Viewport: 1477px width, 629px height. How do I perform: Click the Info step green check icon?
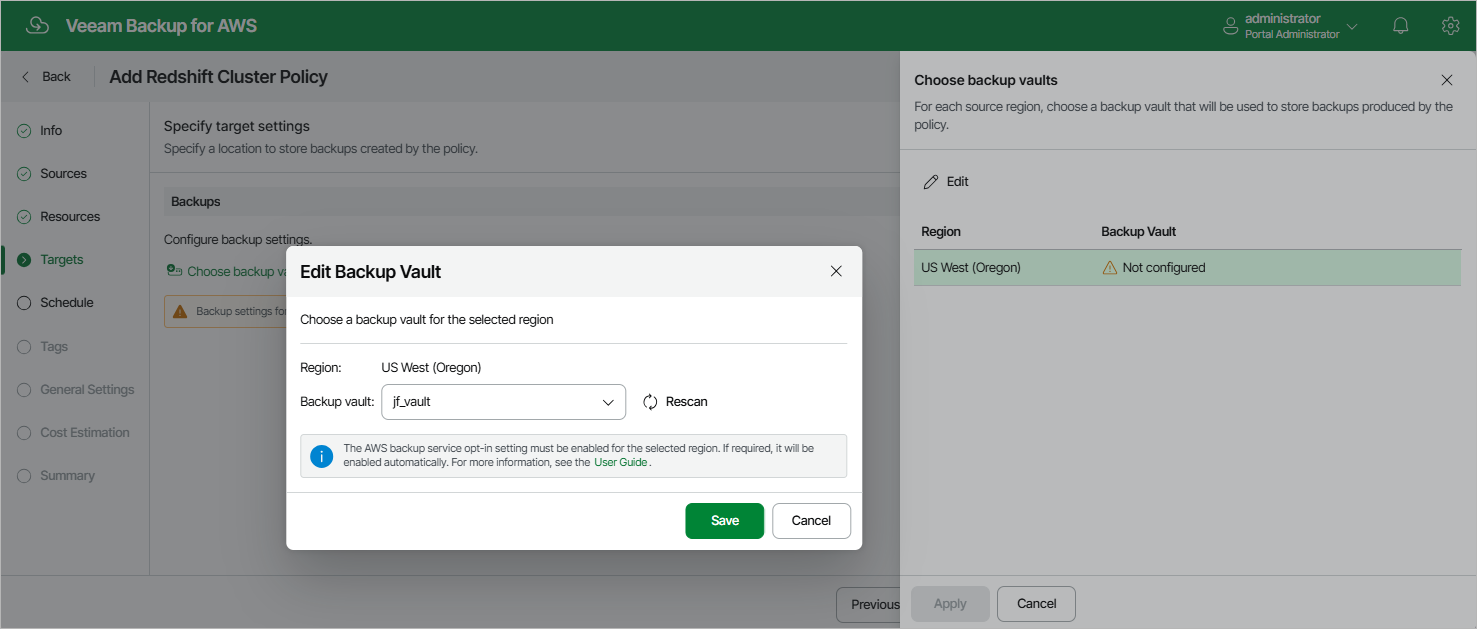(24, 131)
